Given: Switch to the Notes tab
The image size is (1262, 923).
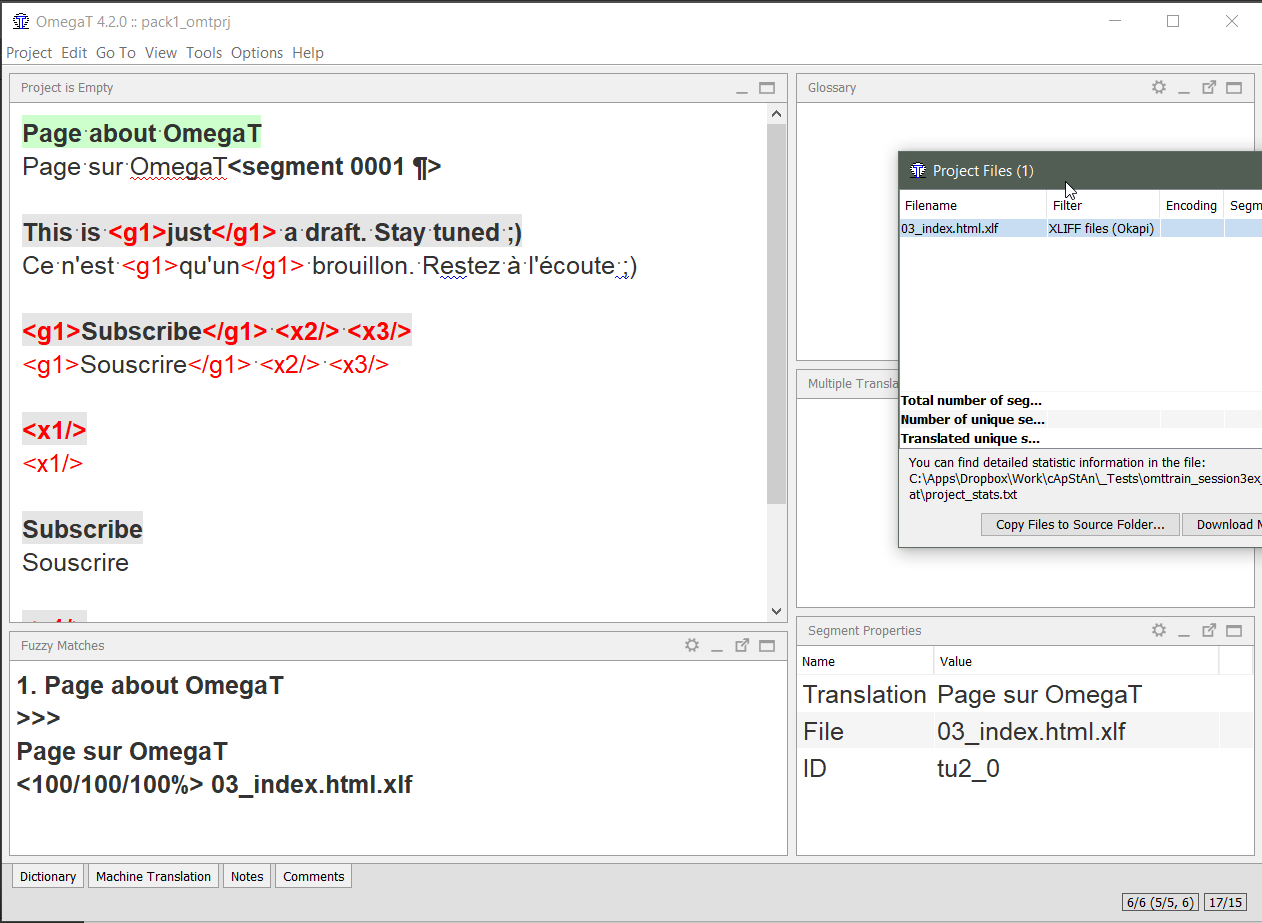Looking at the screenshot, I should 247,876.
